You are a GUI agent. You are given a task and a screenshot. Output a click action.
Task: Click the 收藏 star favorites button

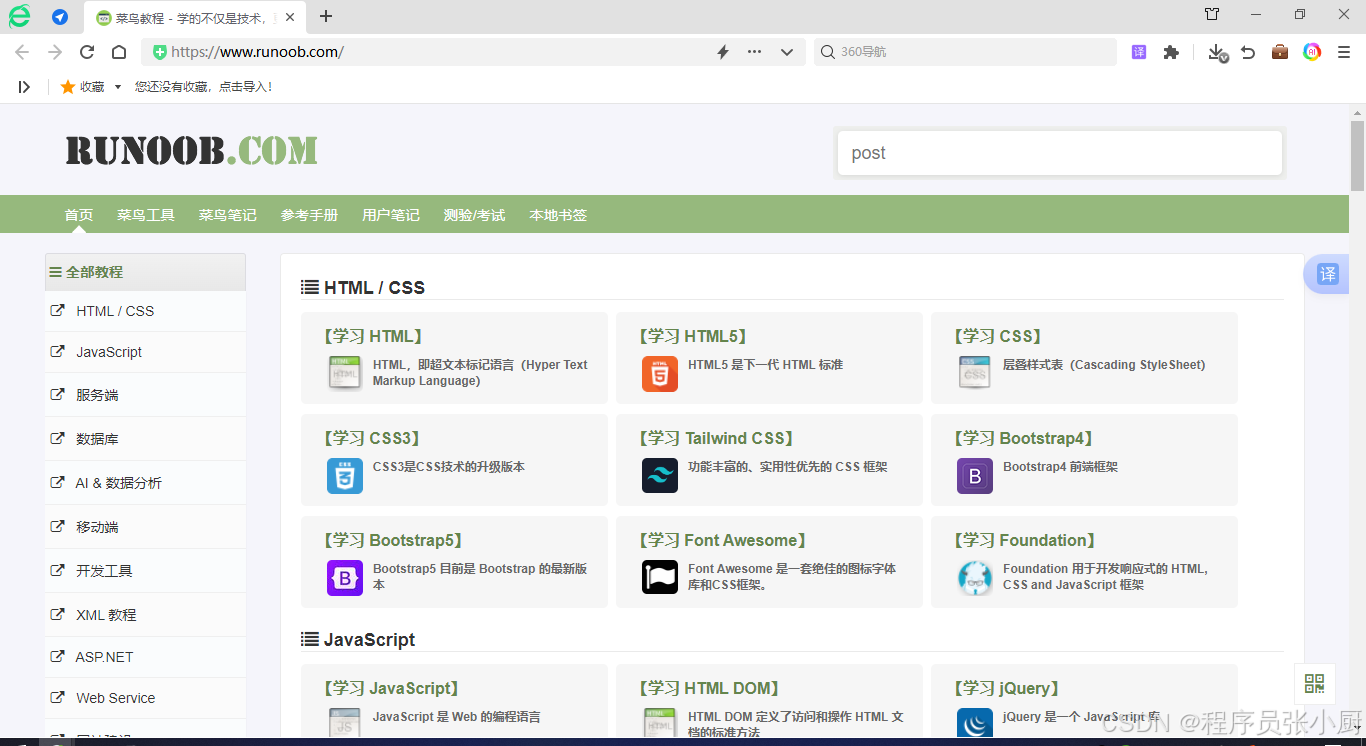tap(82, 87)
